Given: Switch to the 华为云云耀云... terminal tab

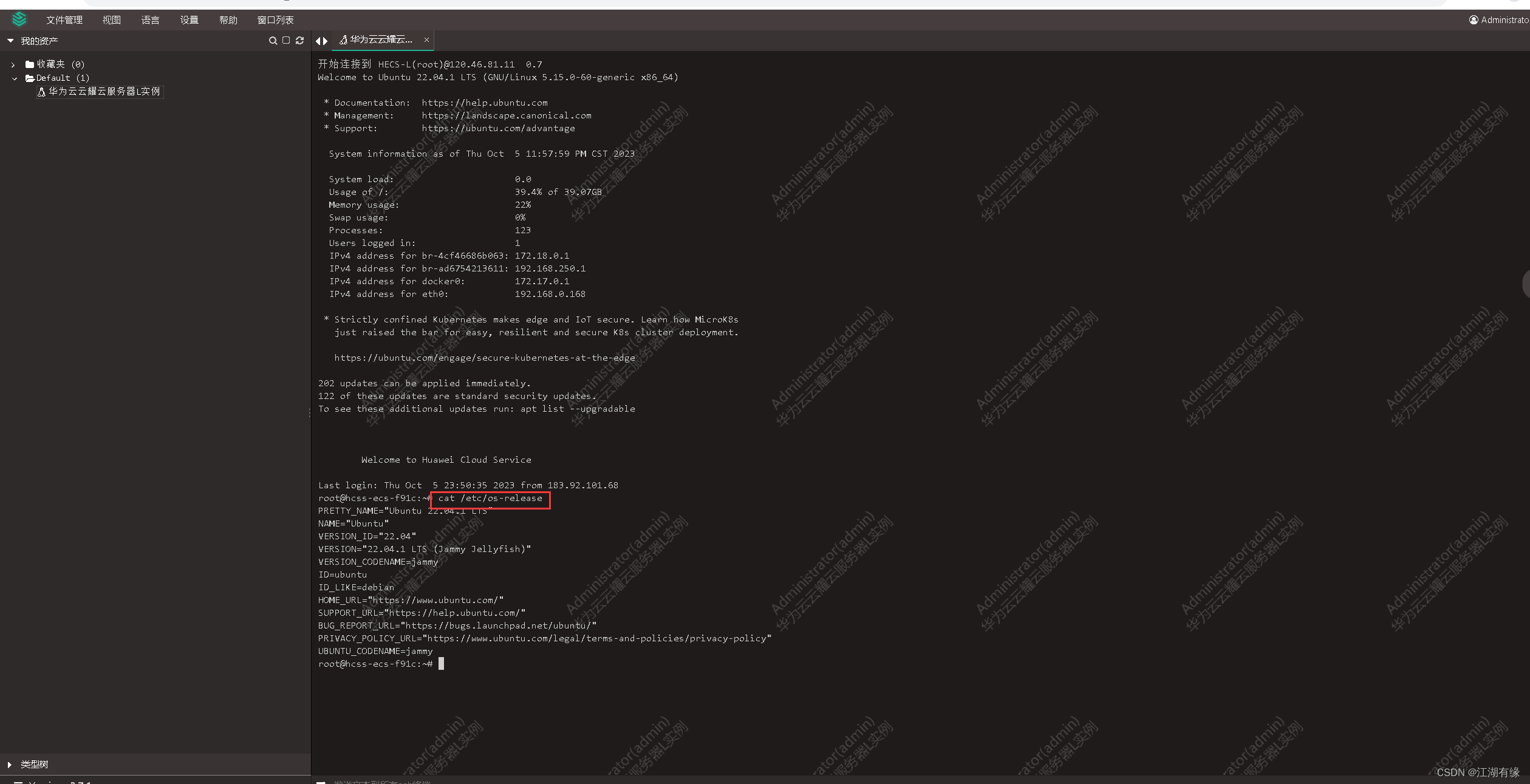Looking at the screenshot, I should (x=381, y=39).
